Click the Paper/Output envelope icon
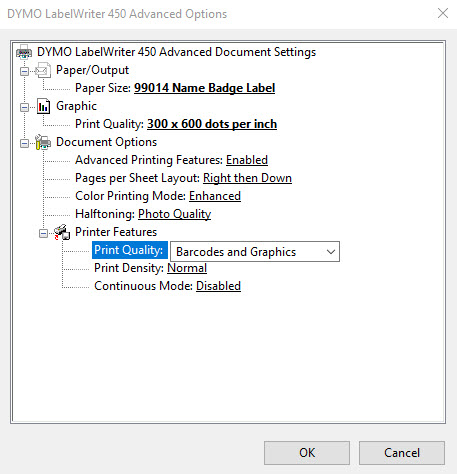The height and width of the screenshot is (474, 457). click(43, 70)
